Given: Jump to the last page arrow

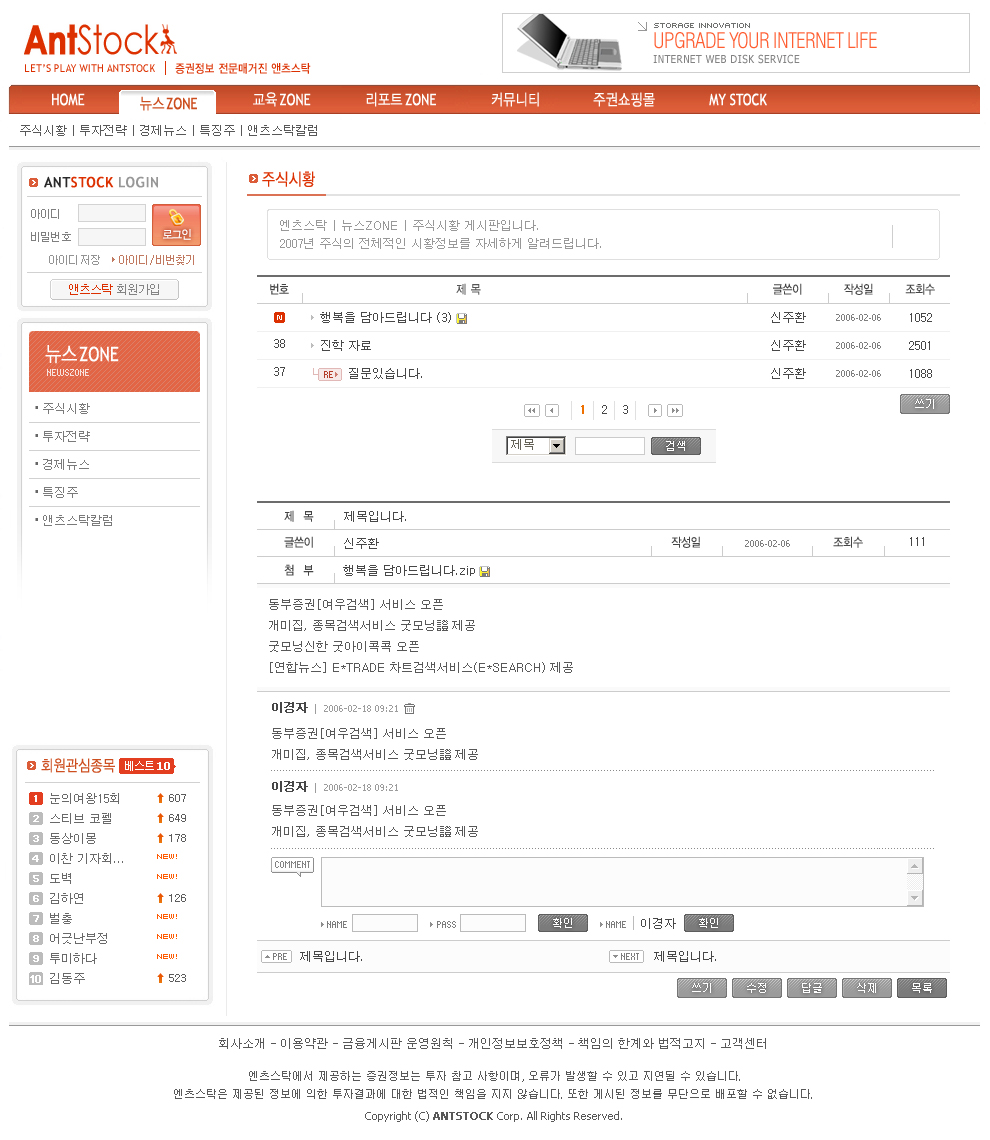Looking at the screenshot, I should coord(675,410).
